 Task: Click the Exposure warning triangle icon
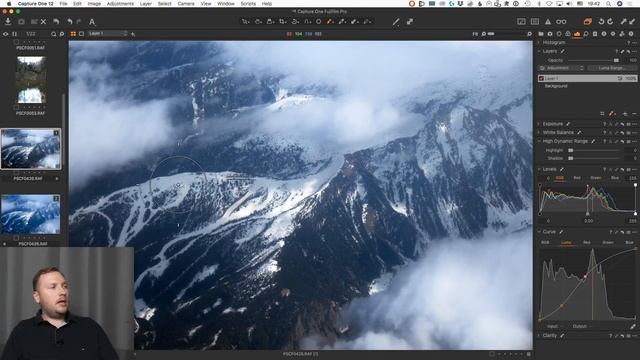(548, 22)
